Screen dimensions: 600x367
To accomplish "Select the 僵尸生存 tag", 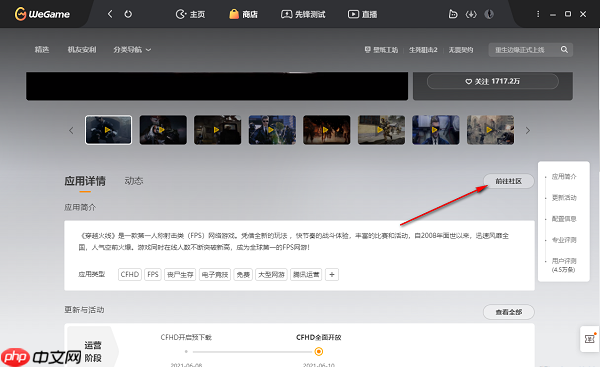I will point(180,274).
